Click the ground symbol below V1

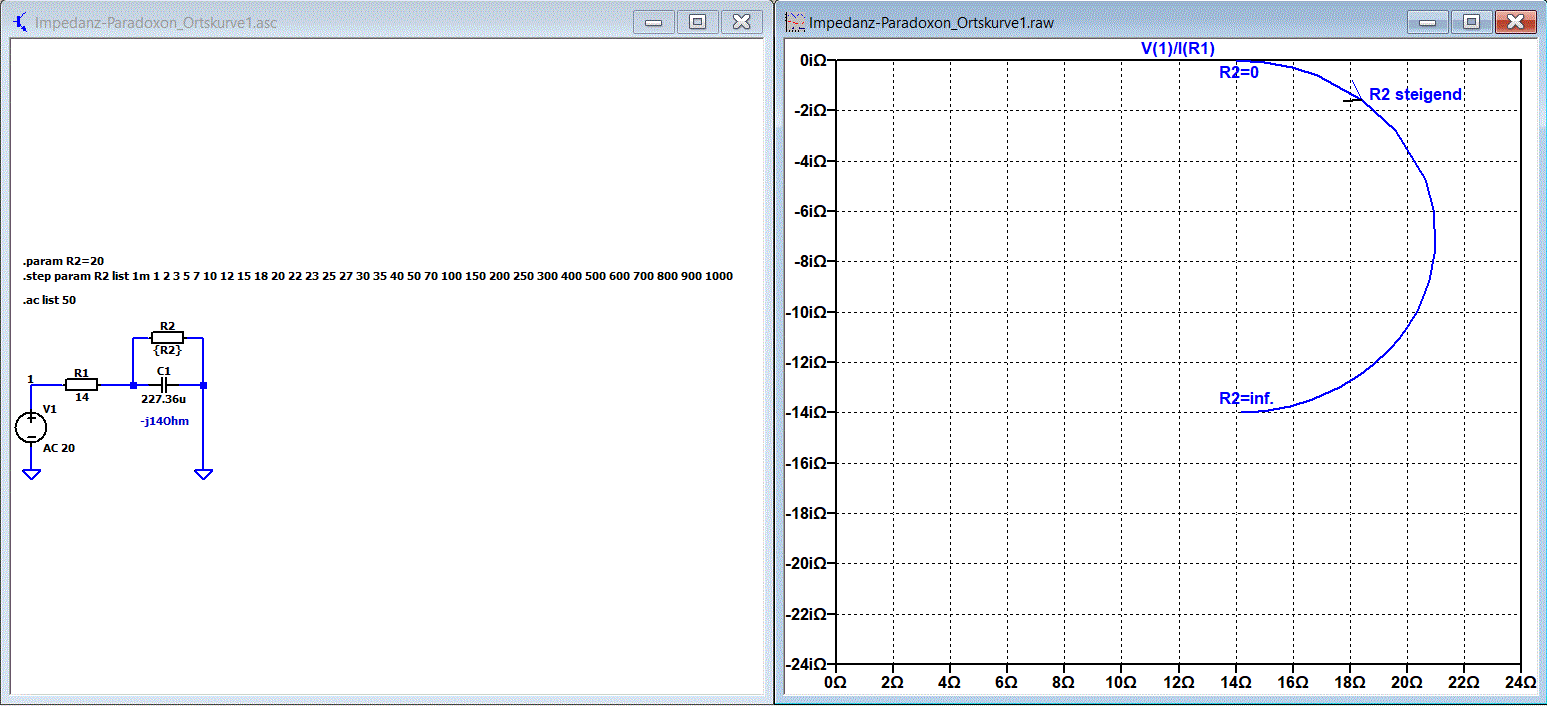[32, 474]
